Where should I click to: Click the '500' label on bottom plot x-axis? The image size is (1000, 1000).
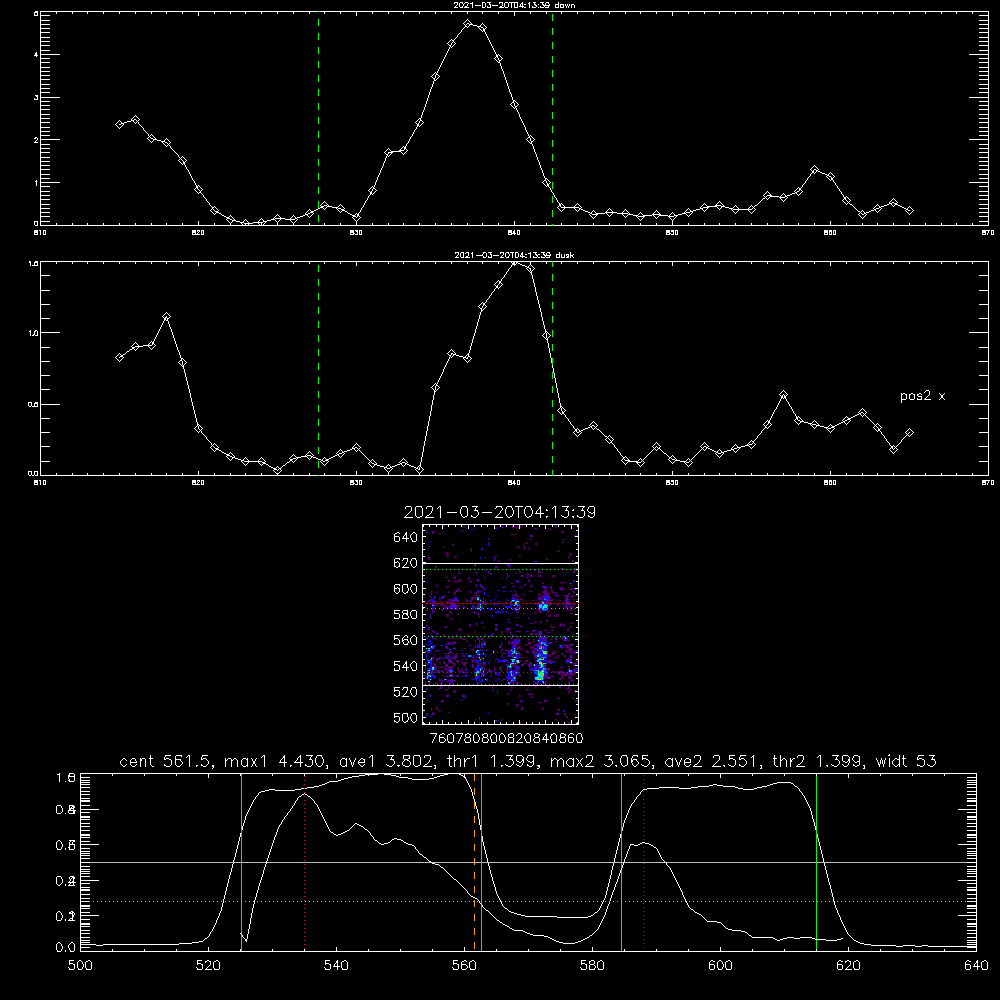pos(80,966)
